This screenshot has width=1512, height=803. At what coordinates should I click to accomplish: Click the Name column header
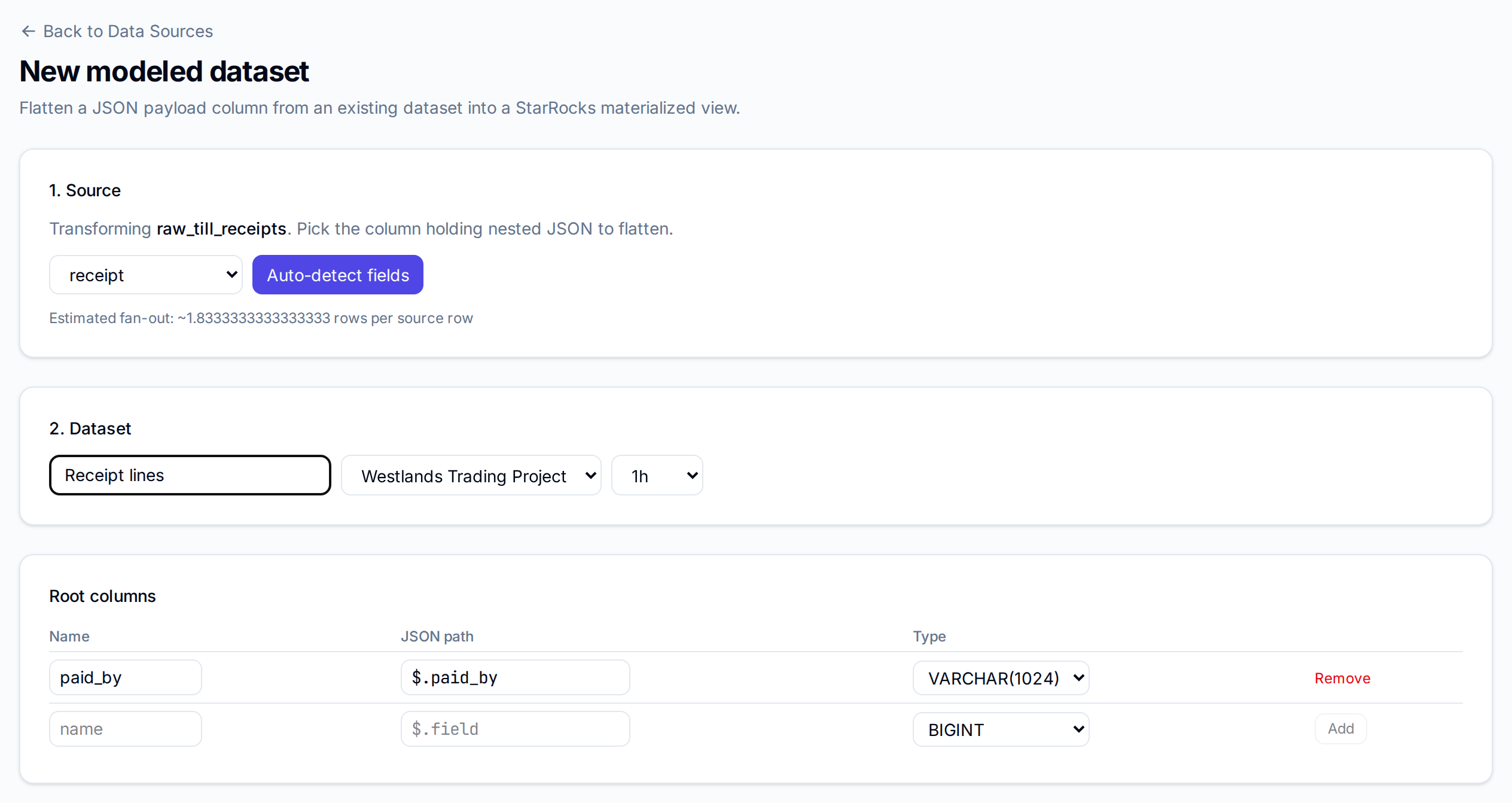[x=69, y=636]
